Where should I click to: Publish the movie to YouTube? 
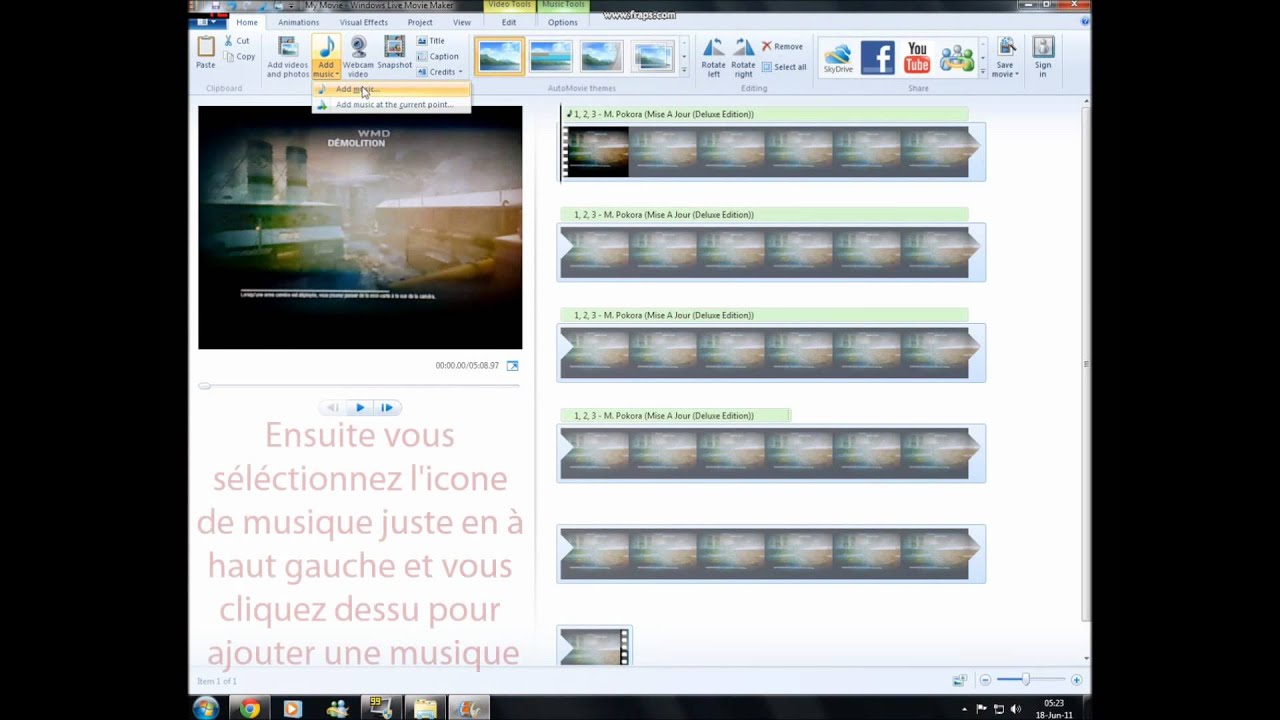917,58
